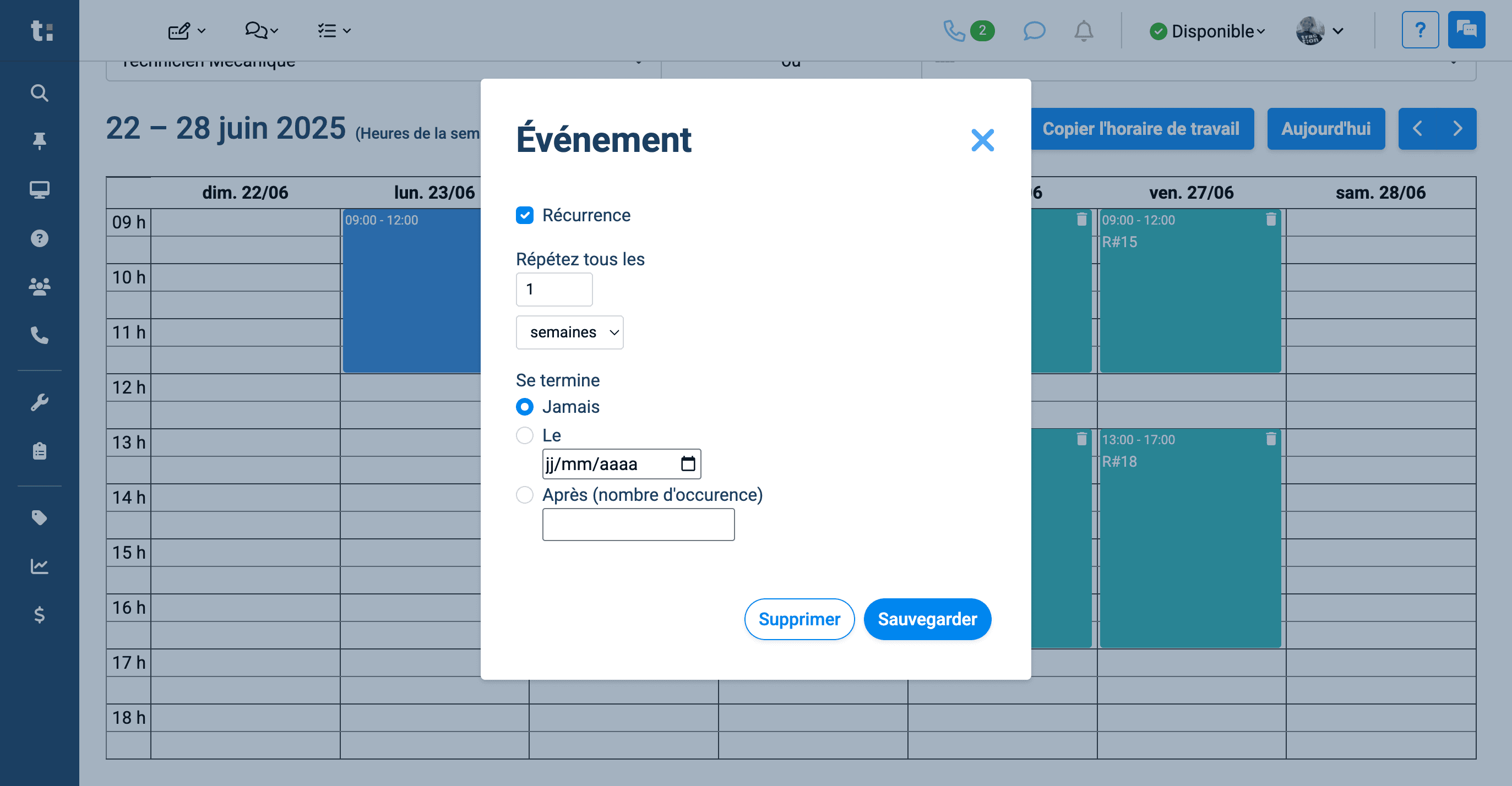Image resolution: width=1512 pixels, height=786 pixels.
Task: Open the chart statistics icon in sidebar
Action: (39, 566)
